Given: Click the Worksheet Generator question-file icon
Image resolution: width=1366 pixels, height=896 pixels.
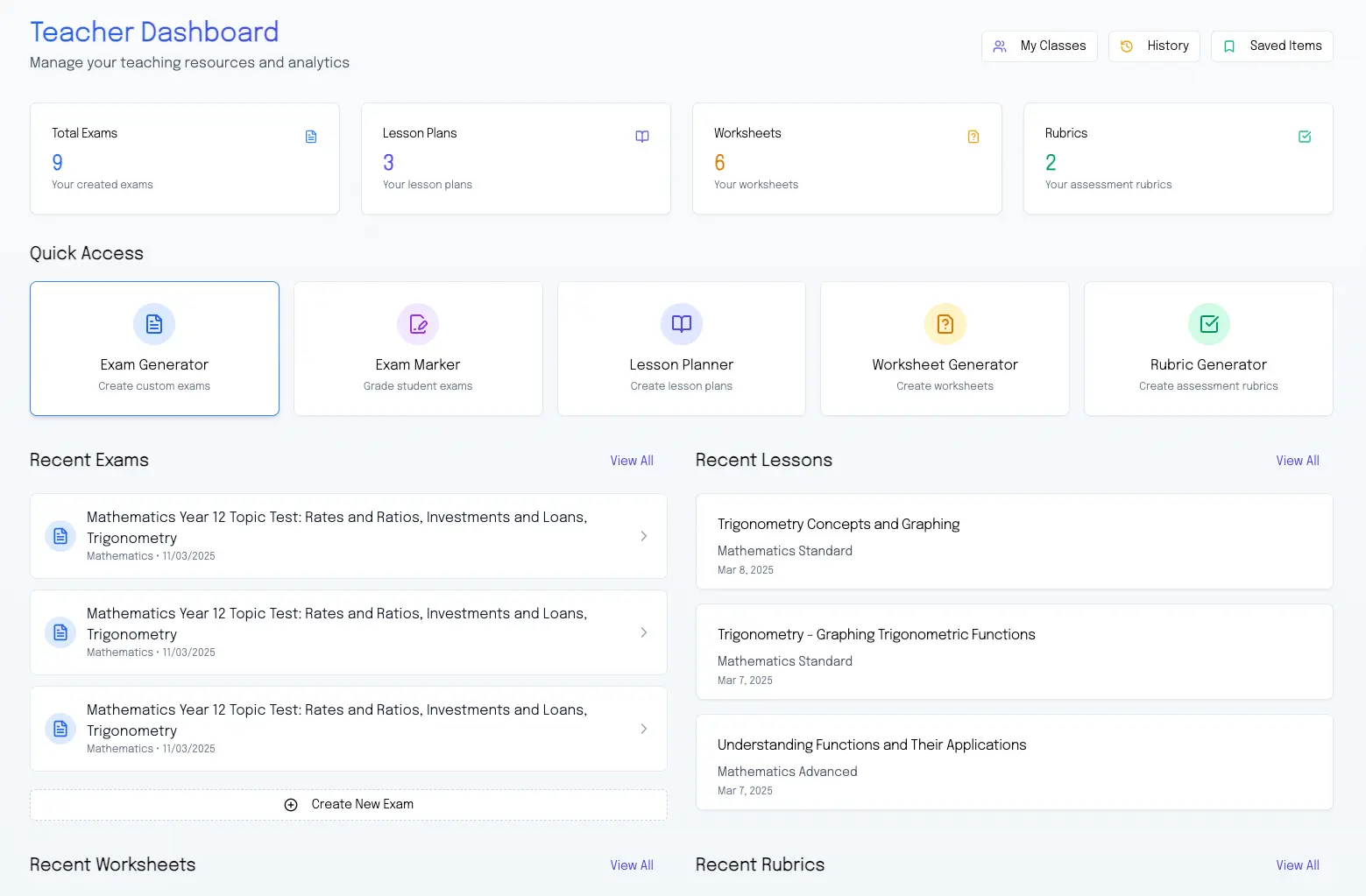Looking at the screenshot, I should (945, 324).
